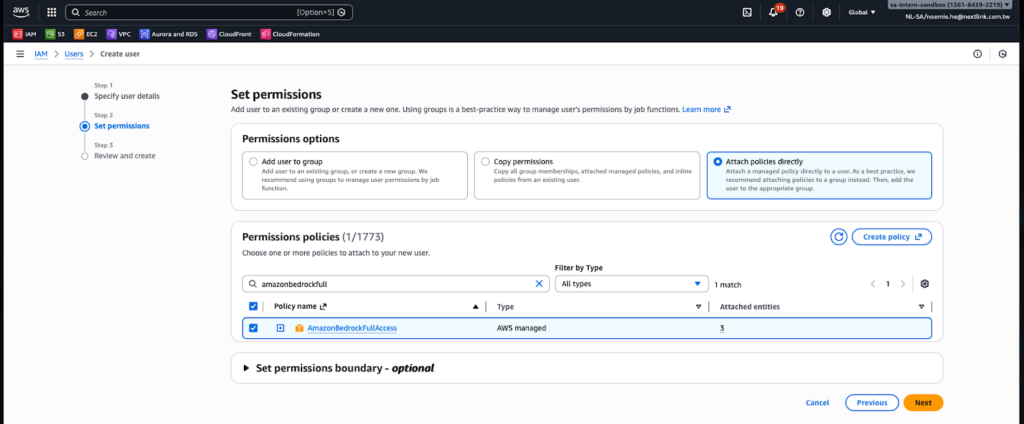Focus the top AWS search field
The height and width of the screenshot is (424, 1024).
pos(209,12)
